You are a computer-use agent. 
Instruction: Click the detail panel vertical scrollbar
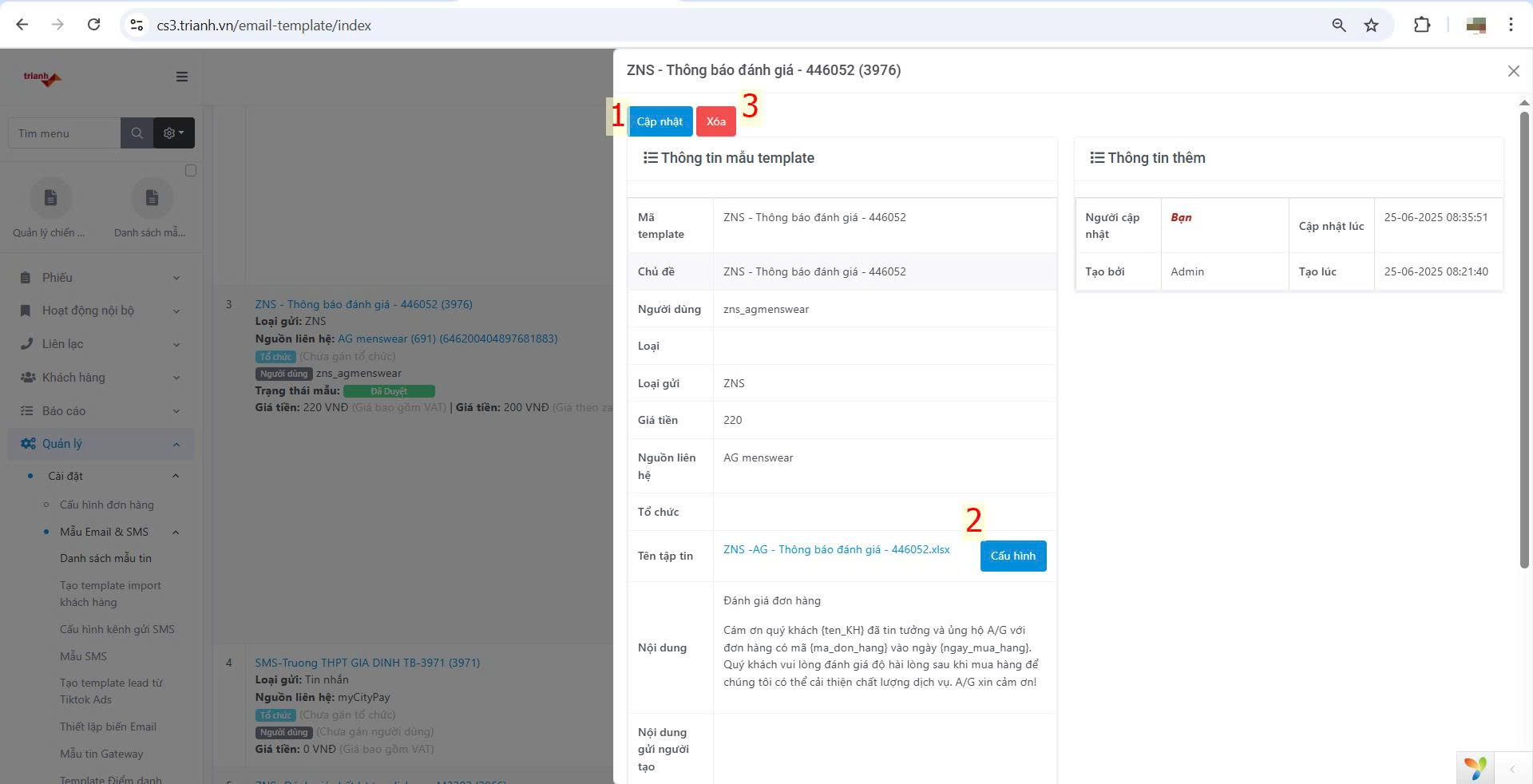[x=1523, y=339]
